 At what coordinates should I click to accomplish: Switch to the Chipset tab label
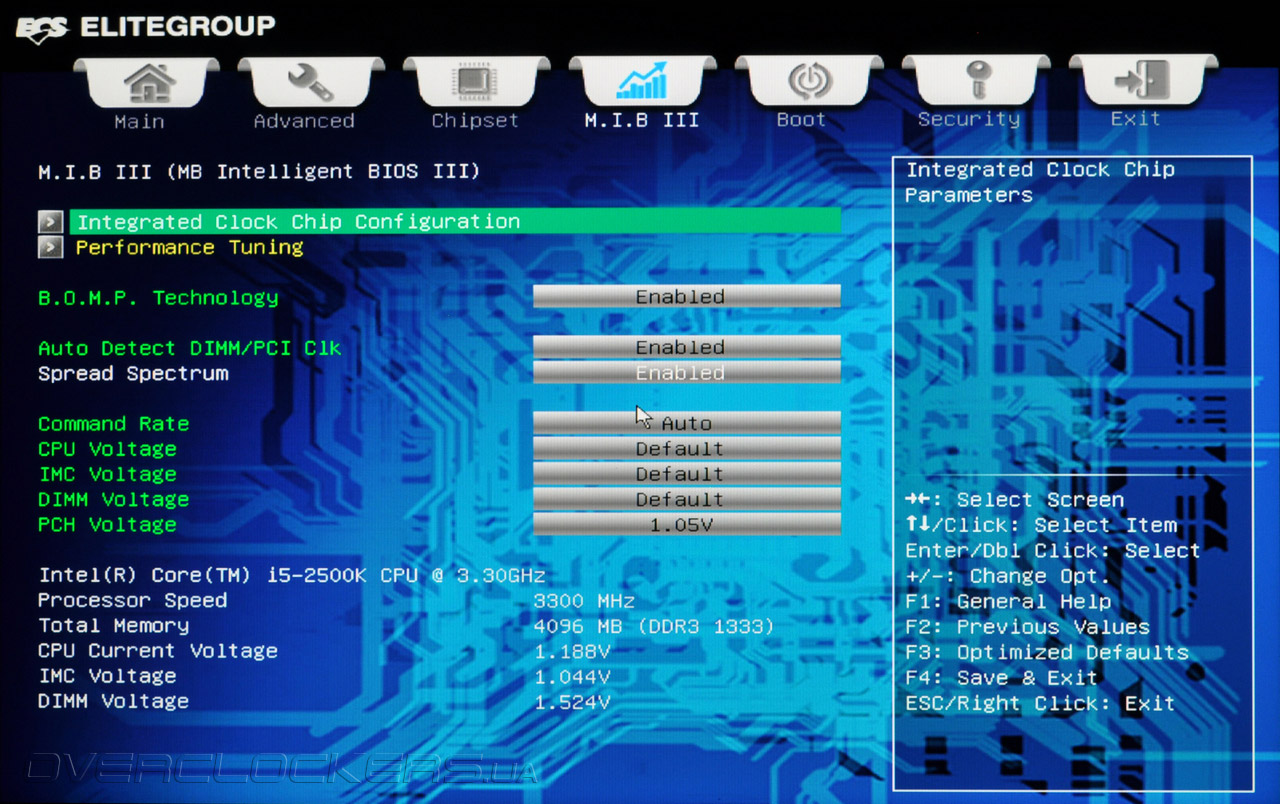(x=475, y=121)
